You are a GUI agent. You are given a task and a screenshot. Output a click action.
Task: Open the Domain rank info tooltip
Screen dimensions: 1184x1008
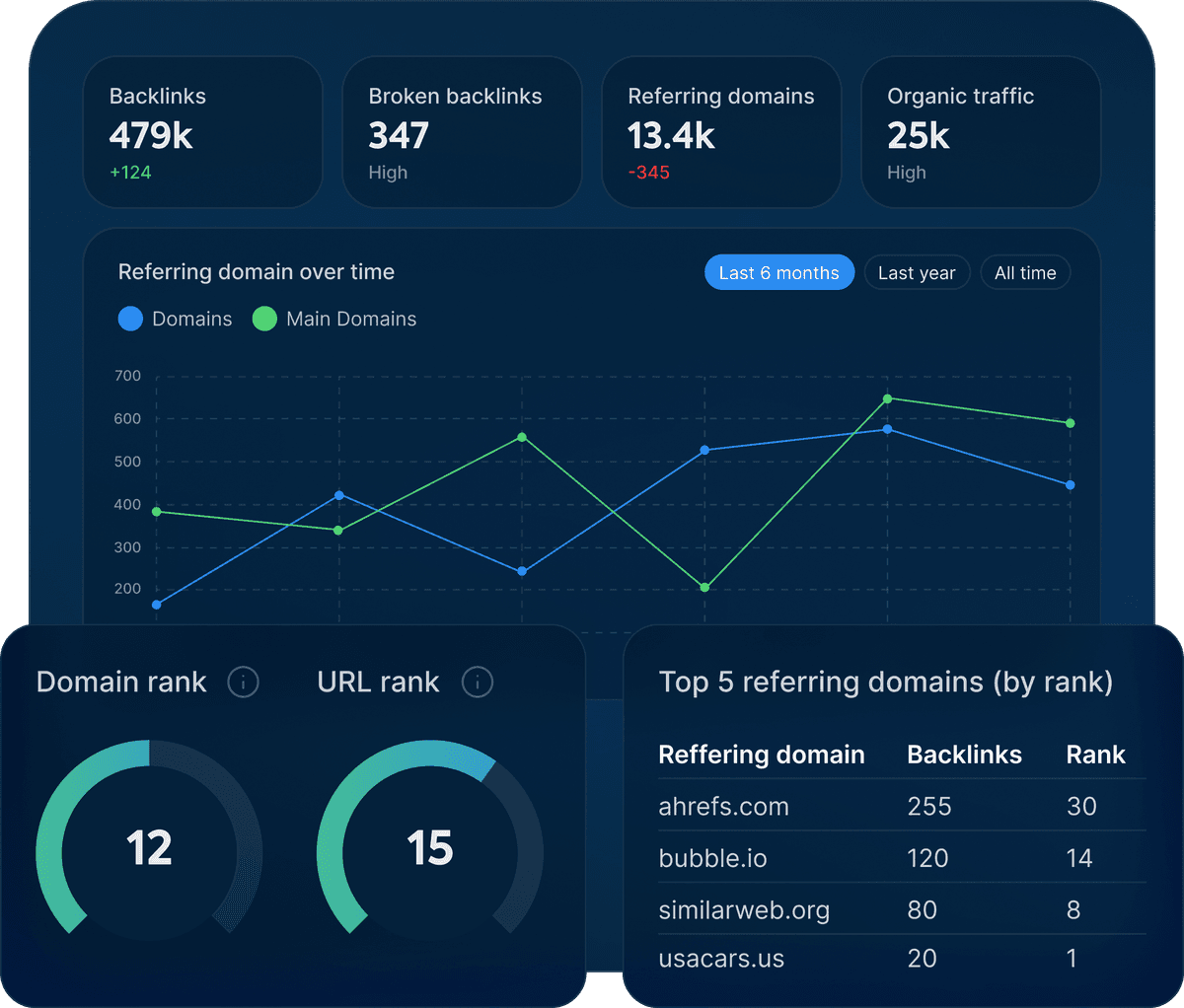pos(243,682)
